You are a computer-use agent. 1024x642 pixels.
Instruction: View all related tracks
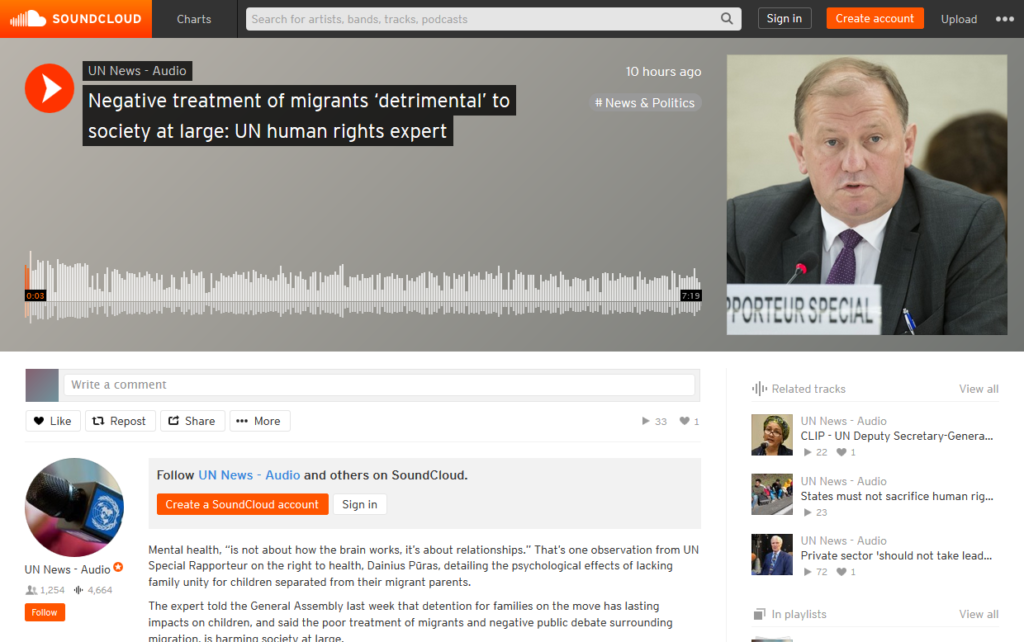(978, 389)
